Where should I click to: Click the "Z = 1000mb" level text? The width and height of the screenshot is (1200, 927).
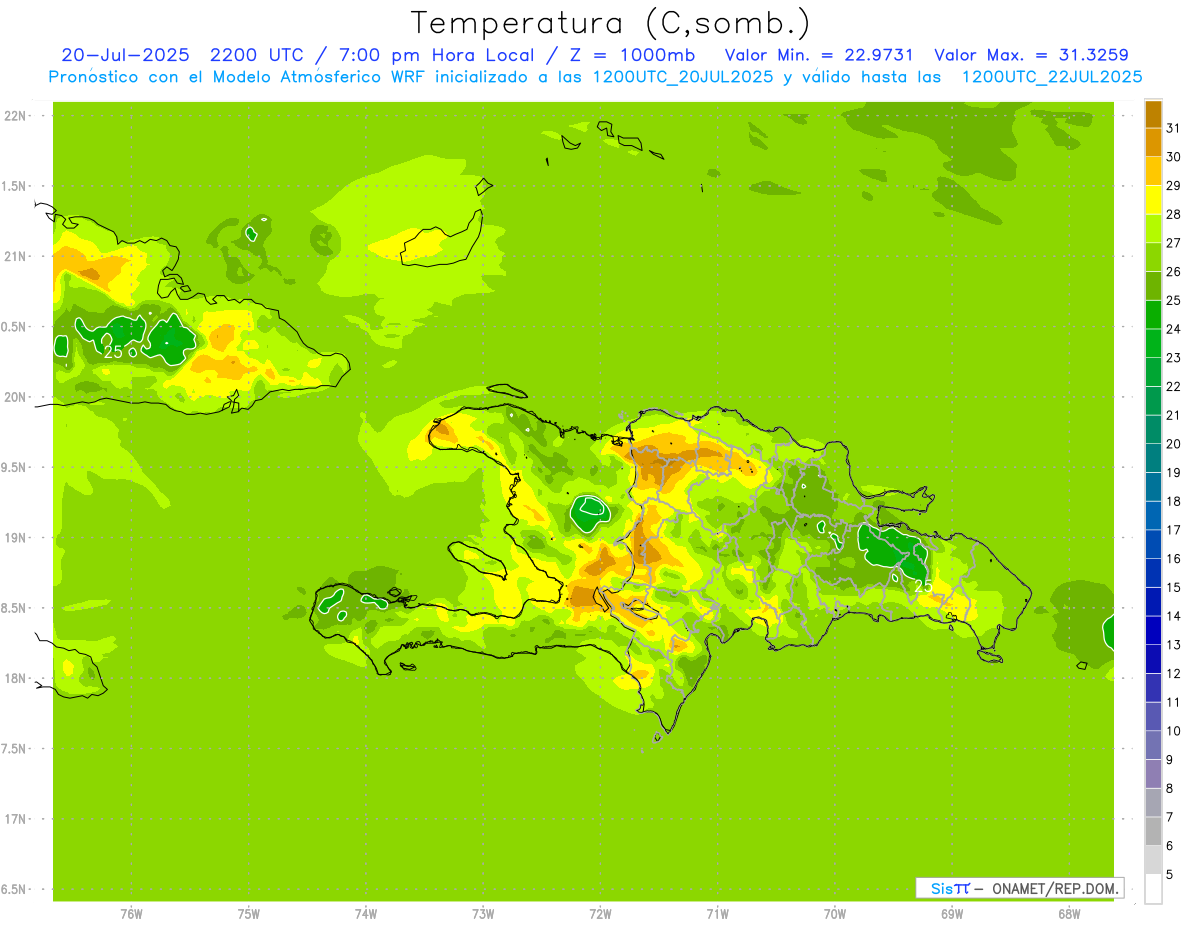click(x=633, y=55)
